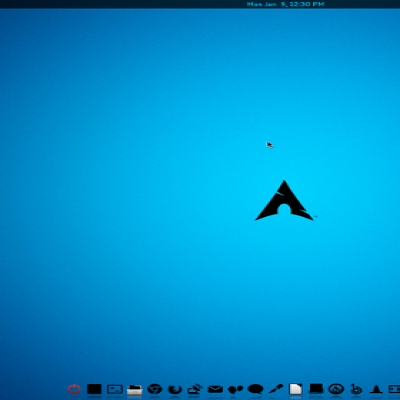
Task: Launch the terminal from the dock
Action: click(x=115, y=389)
